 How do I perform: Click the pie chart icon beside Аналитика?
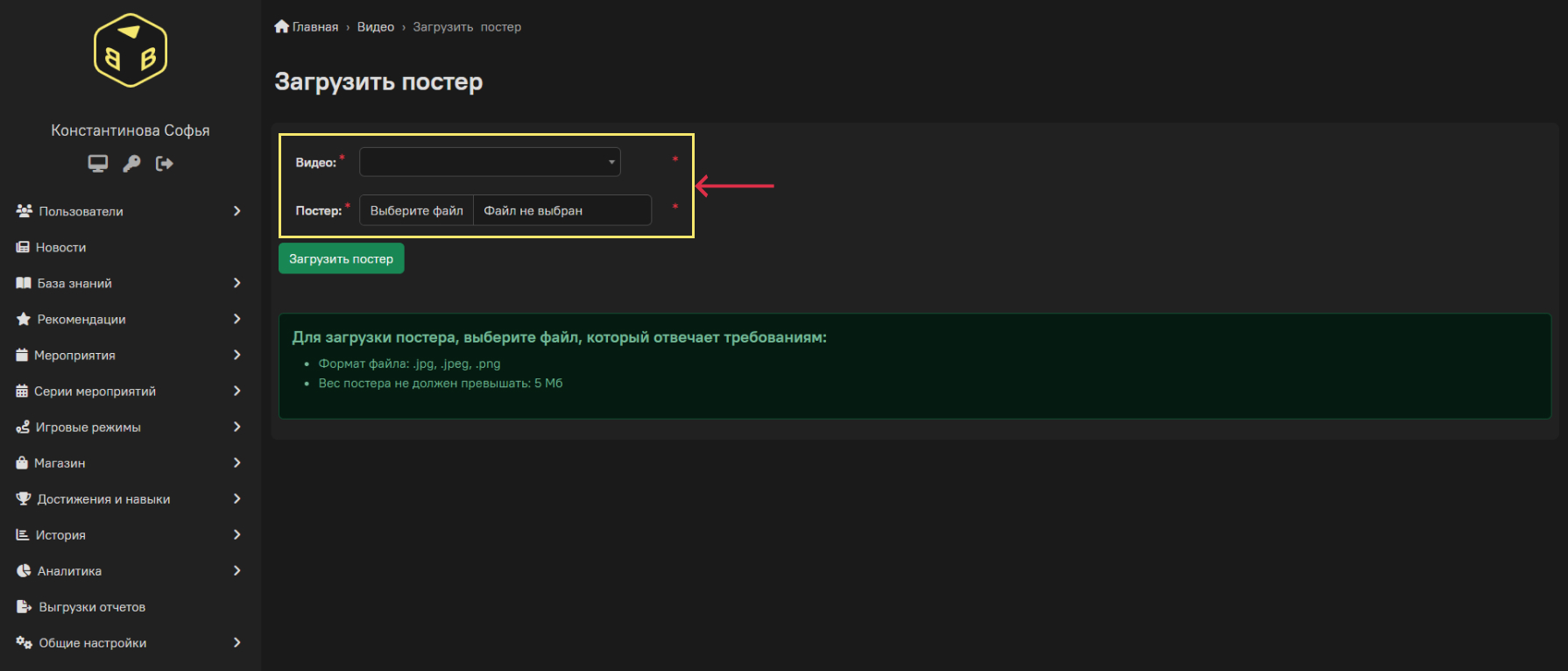pos(24,570)
